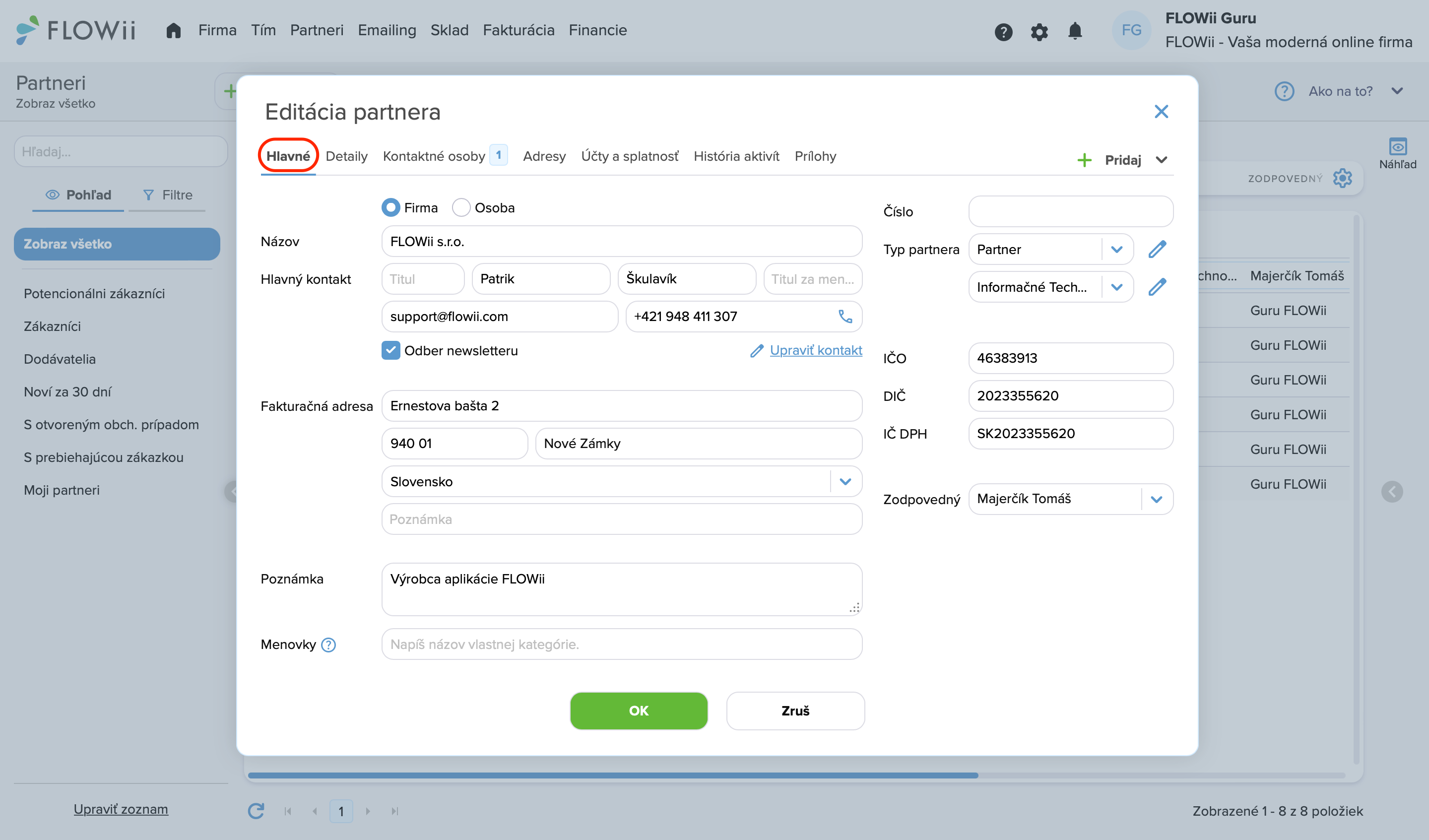Edit partner type with pencil icon next to Partner

pos(1157,249)
